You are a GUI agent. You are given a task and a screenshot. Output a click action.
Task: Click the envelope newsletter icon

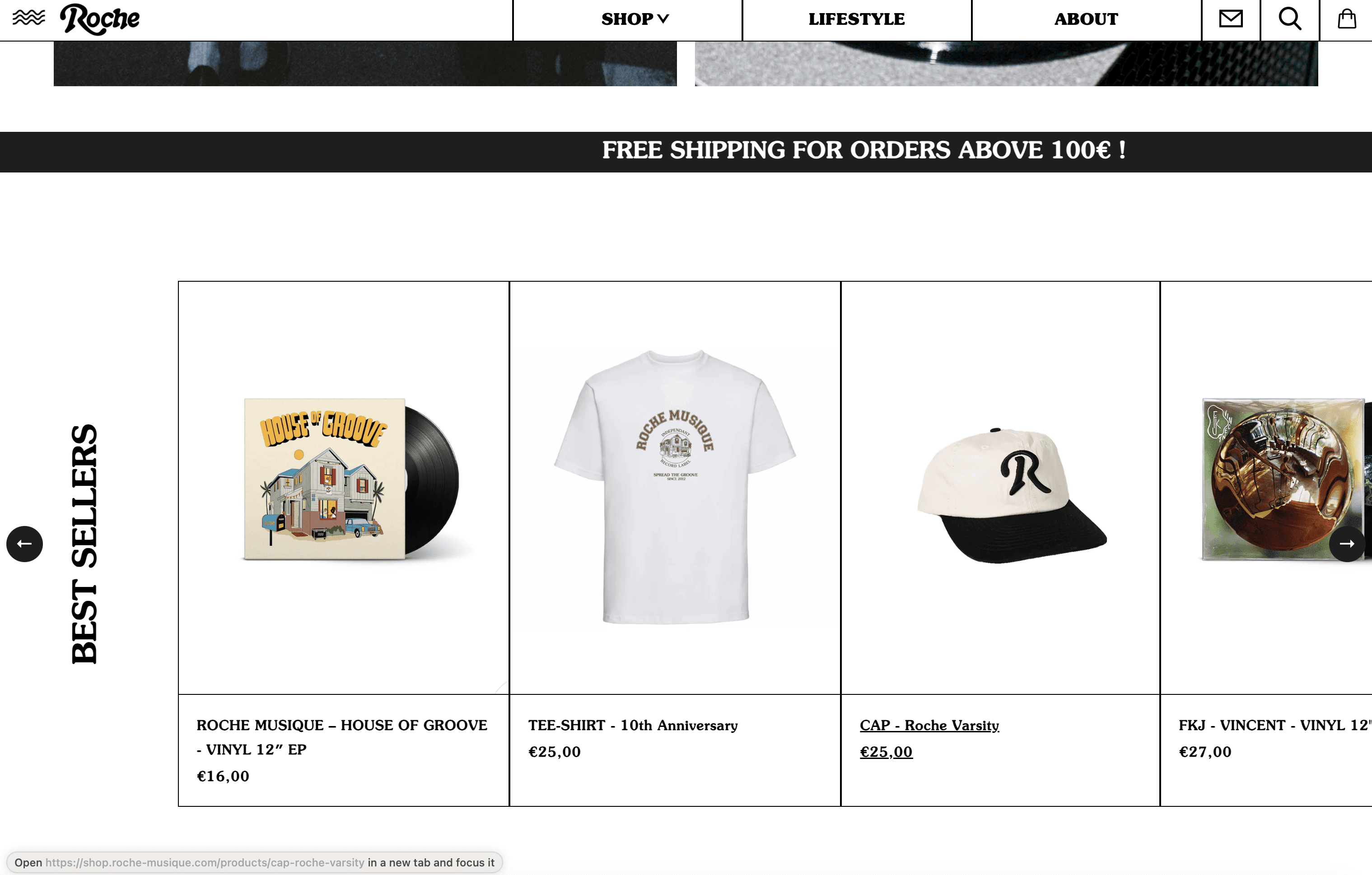click(x=1231, y=19)
